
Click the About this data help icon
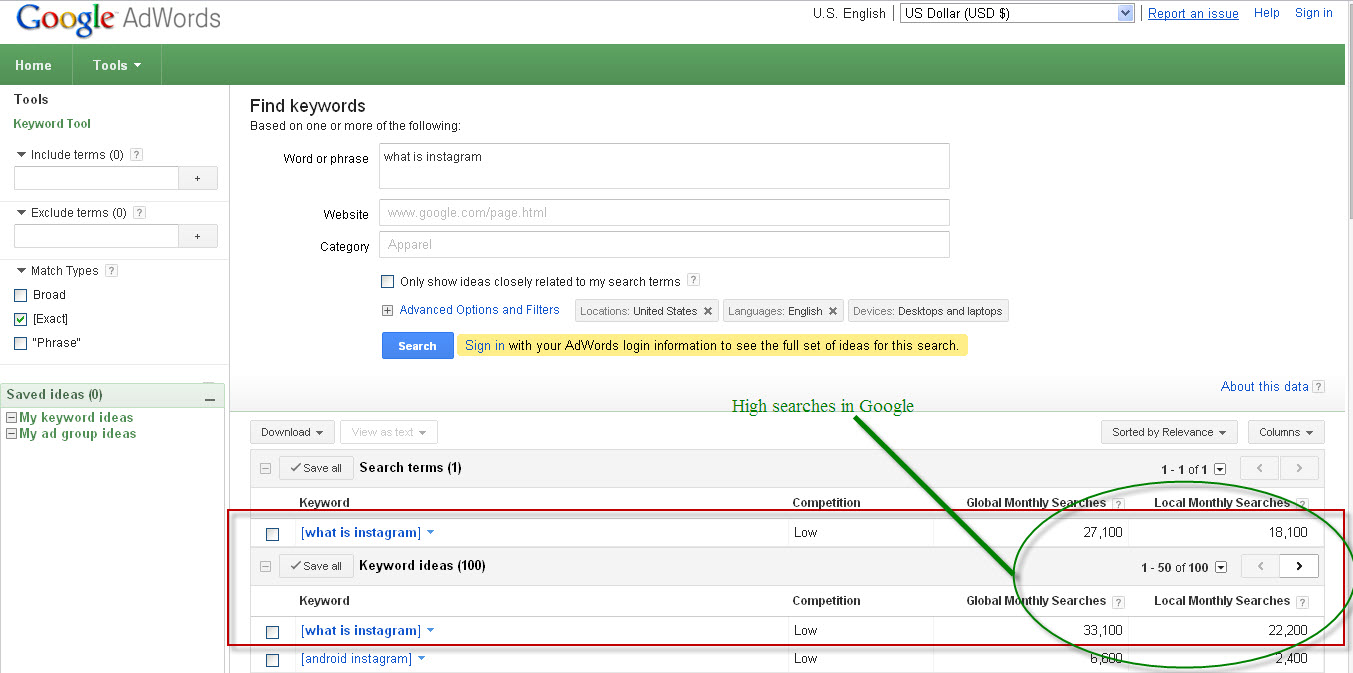coord(1318,387)
